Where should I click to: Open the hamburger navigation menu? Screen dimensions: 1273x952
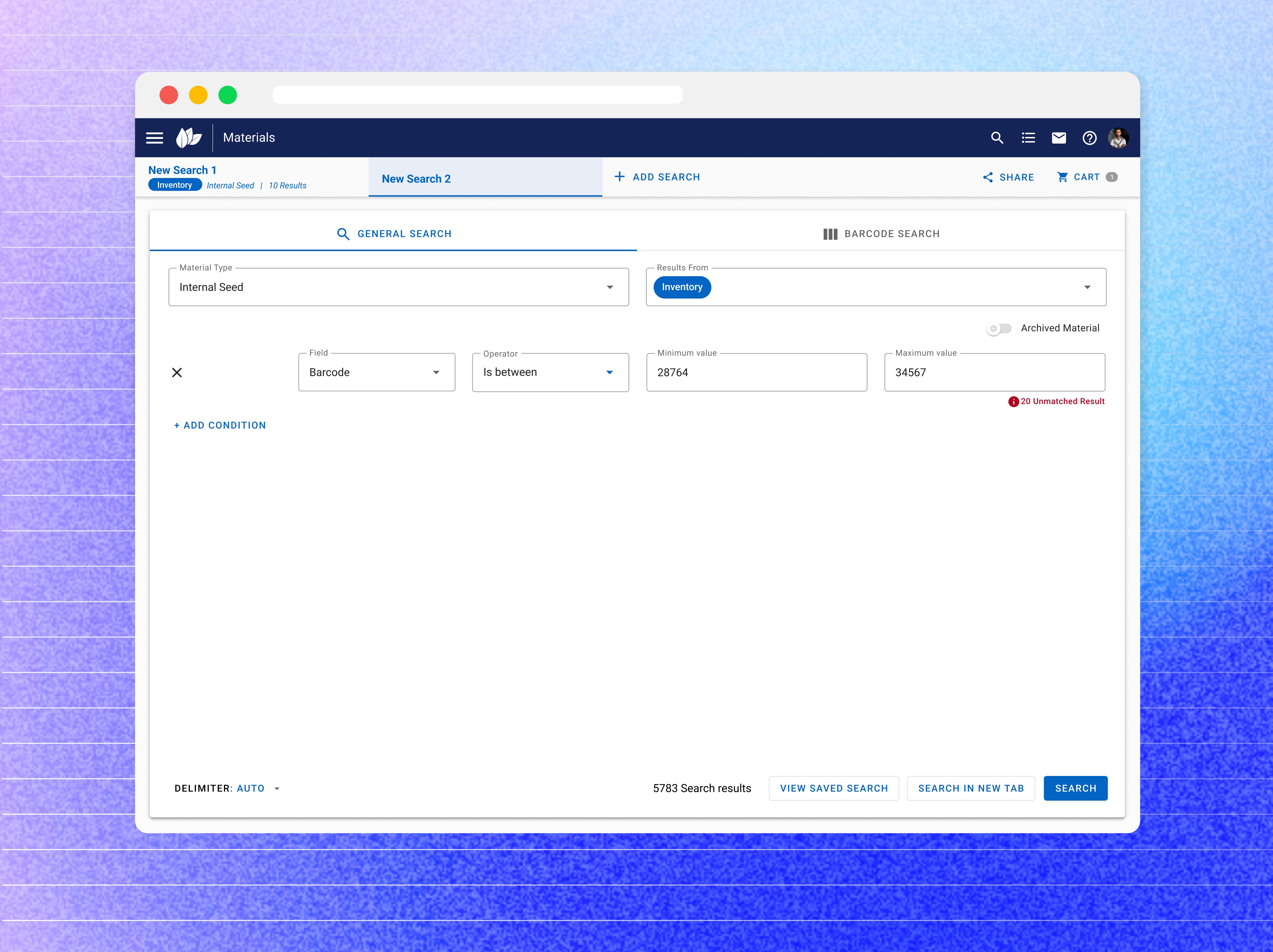(154, 138)
